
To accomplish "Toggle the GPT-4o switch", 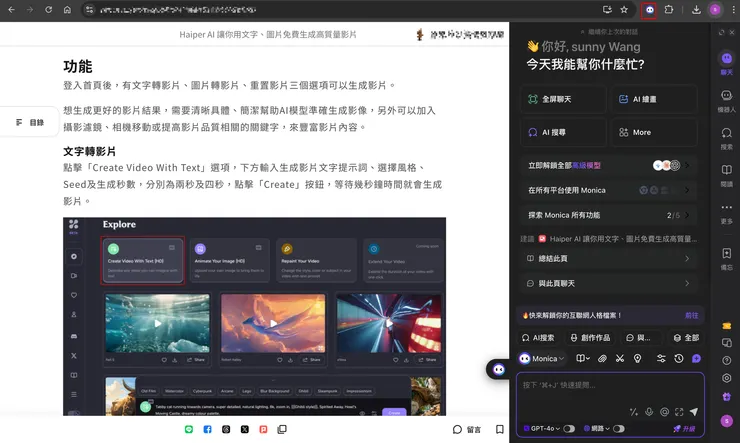I will pyautogui.click(x=569, y=428).
